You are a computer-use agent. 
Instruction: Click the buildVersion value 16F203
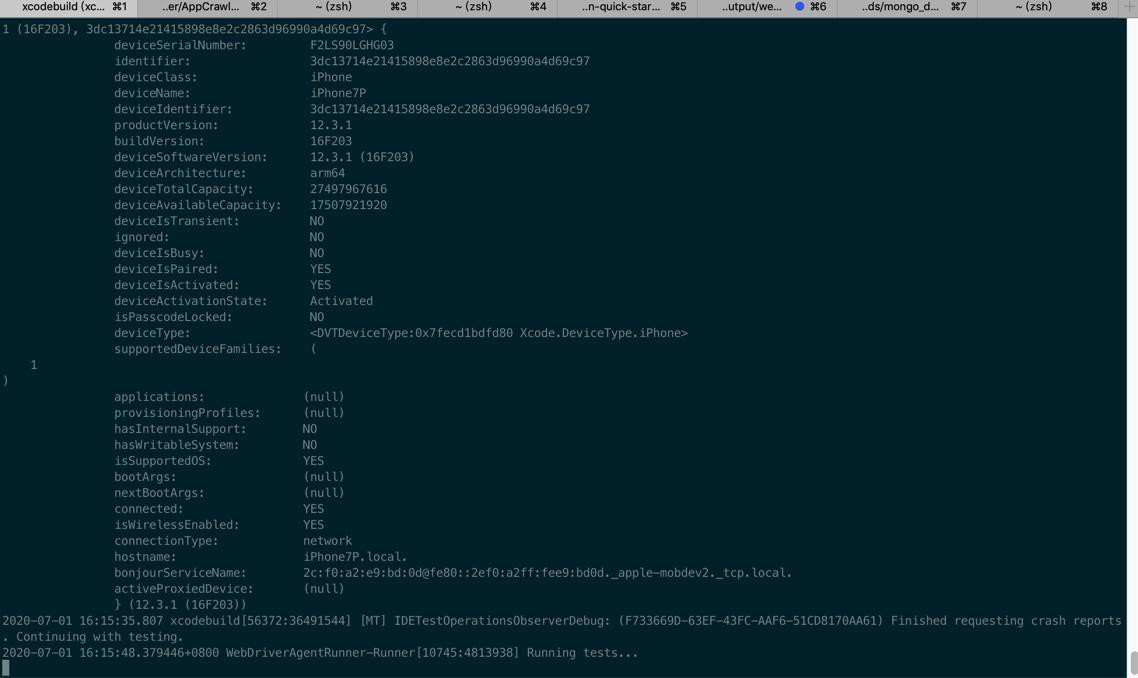(x=331, y=141)
